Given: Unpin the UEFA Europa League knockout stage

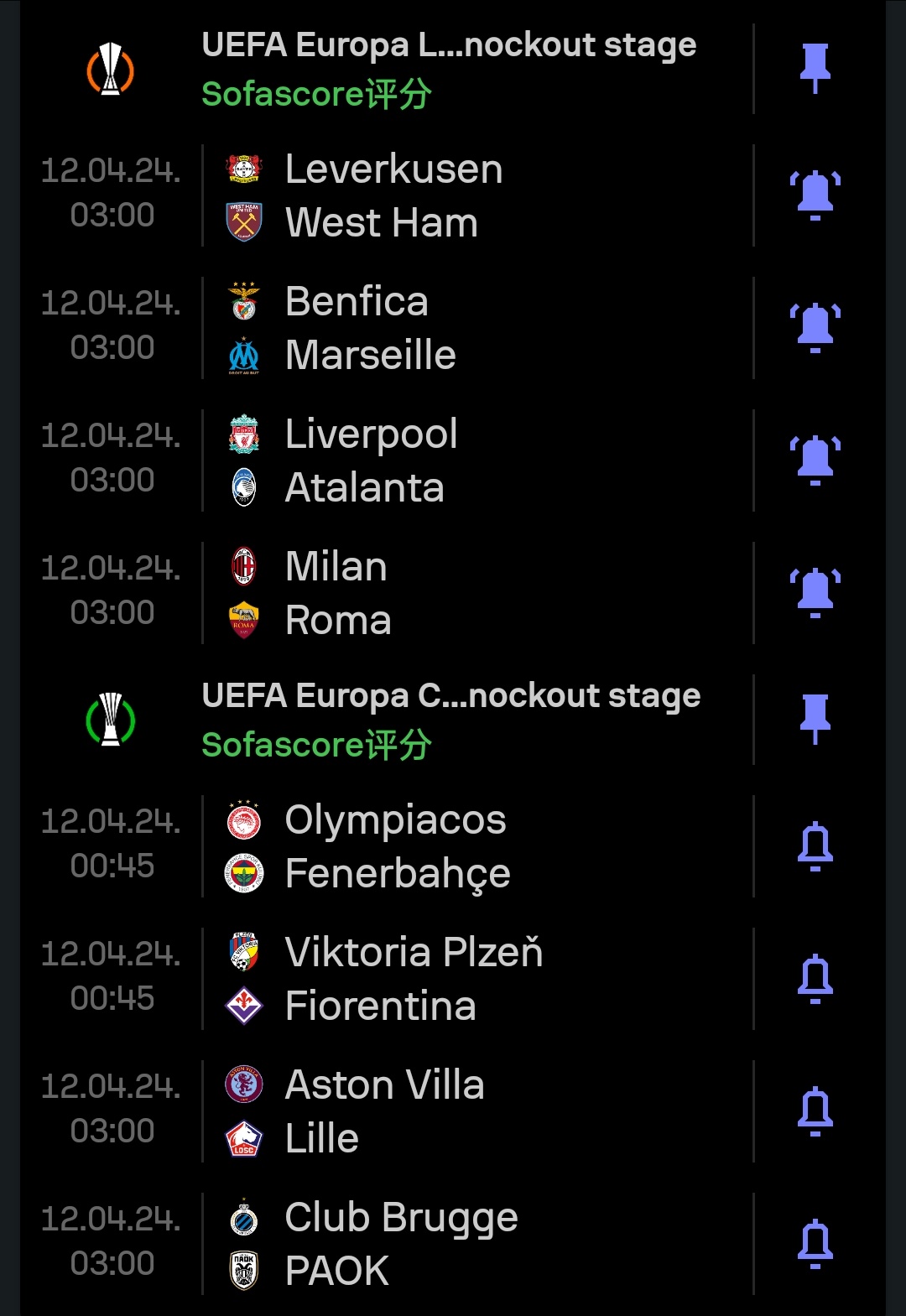Looking at the screenshot, I should click(x=815, y=69).
